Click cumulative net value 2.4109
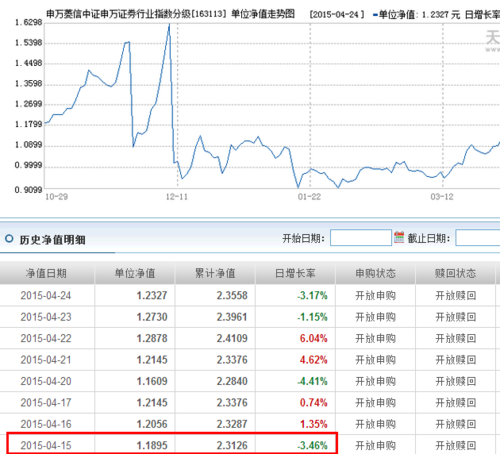This screenshot has height=454, width=500. click(232, 338)
